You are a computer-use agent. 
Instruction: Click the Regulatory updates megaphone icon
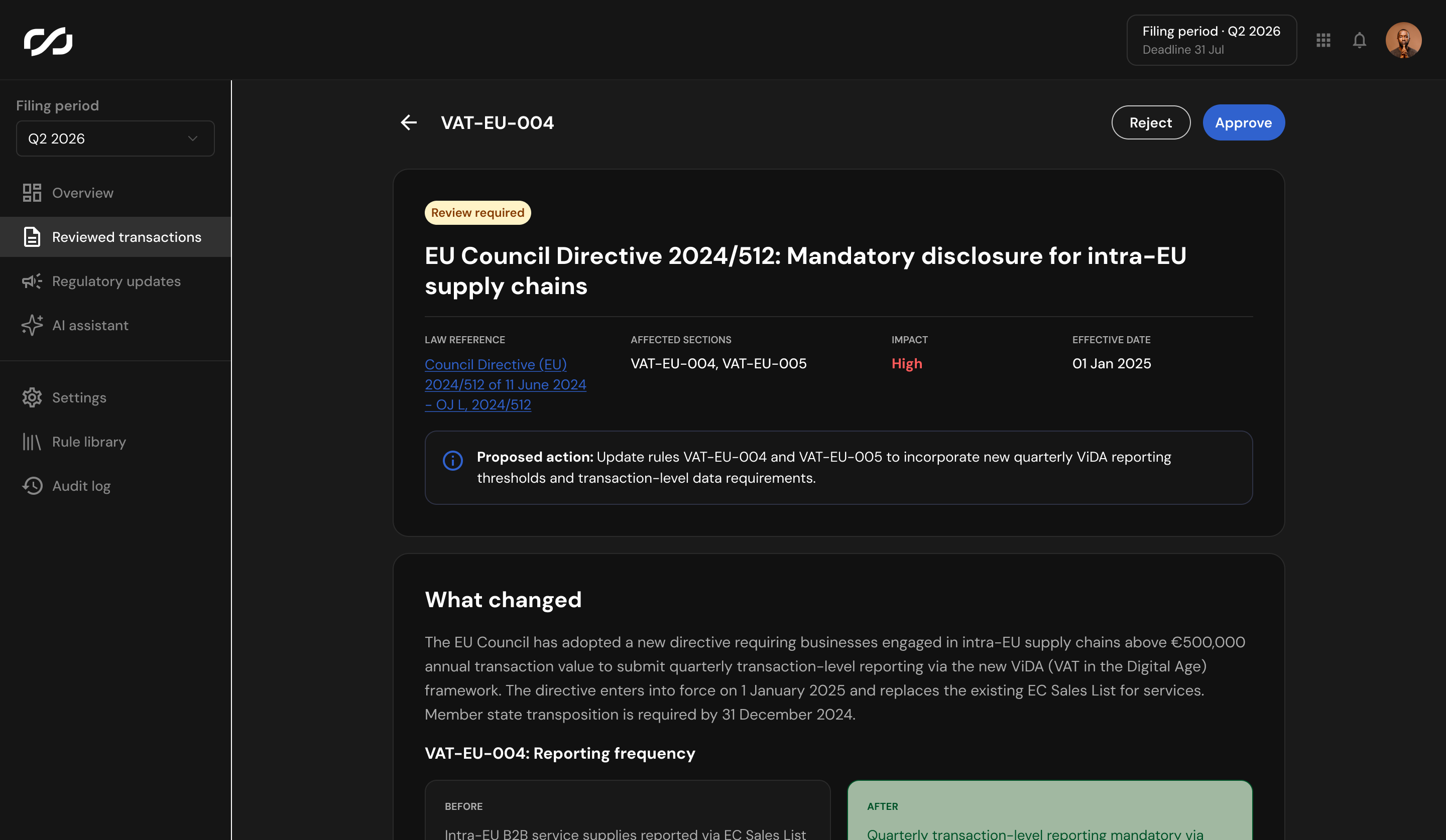pyautogui.click(x=32, y=281)
